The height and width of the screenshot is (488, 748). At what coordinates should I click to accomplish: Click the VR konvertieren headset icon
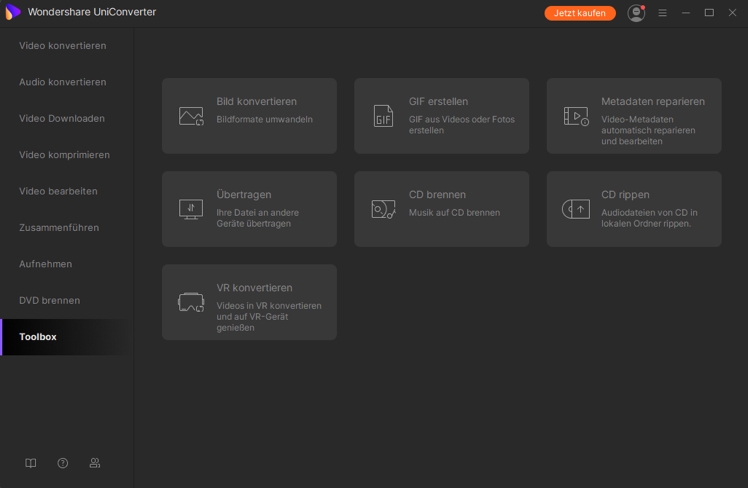pos(191,302)
